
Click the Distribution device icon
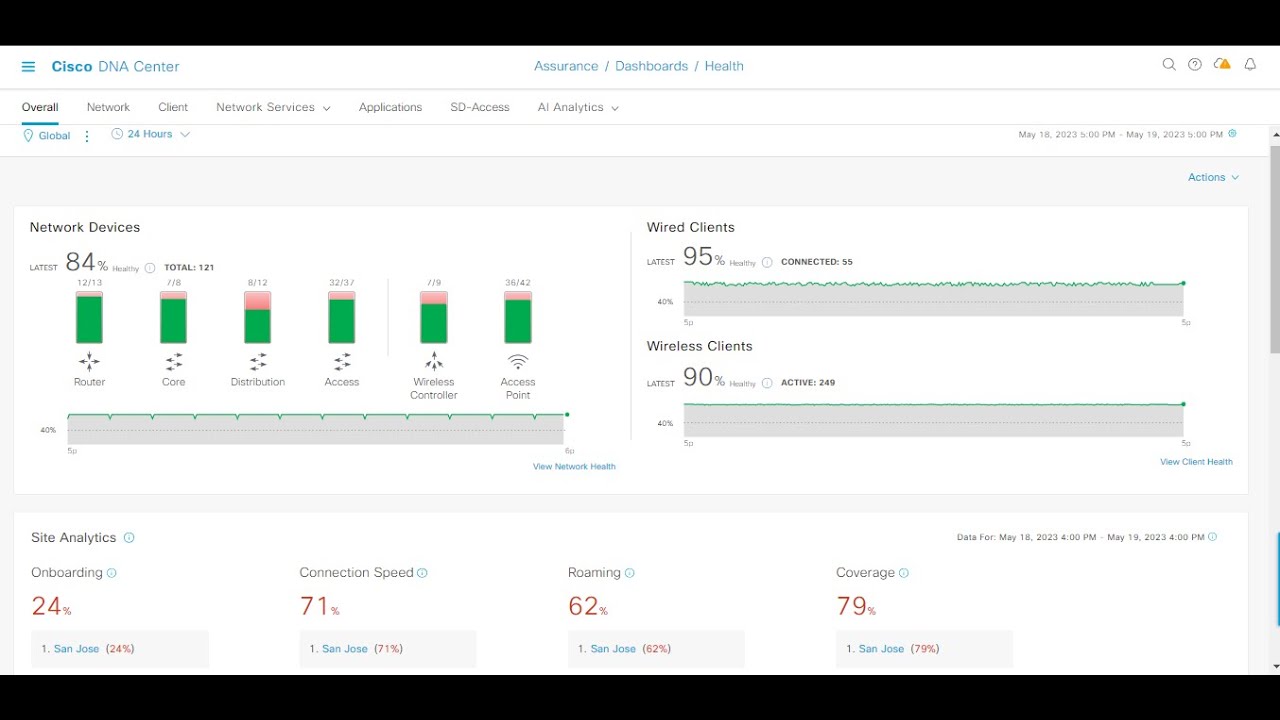[x=258, y=361]
